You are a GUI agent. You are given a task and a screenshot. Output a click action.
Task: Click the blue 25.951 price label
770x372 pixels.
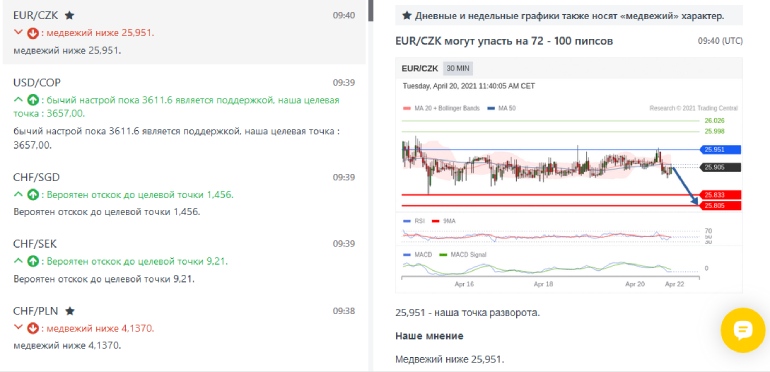[x=719, y=150]
